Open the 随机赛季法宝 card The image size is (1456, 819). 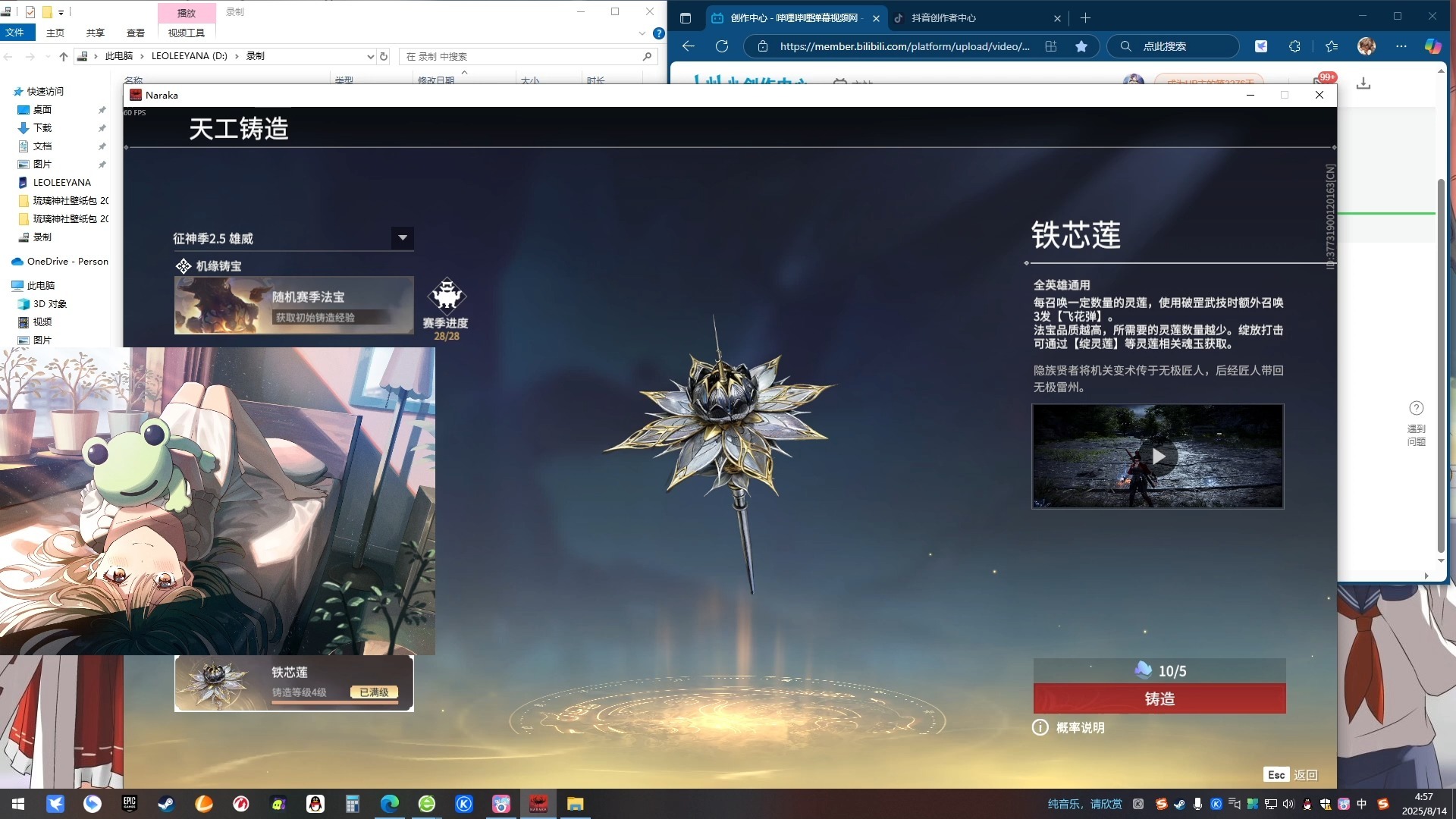[x=294, y=306]
